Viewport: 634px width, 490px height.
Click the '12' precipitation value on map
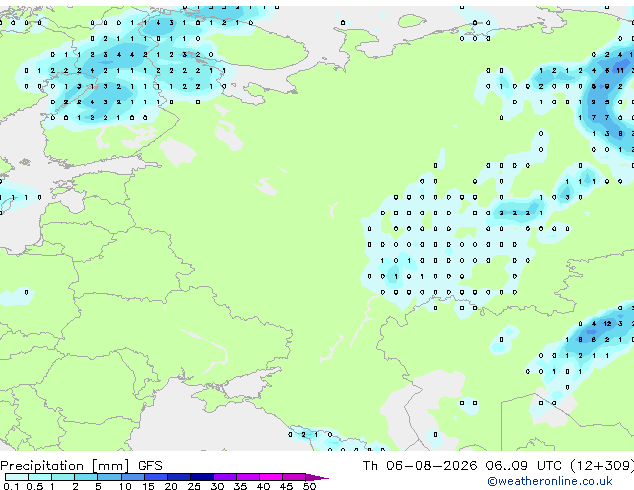click(607, 323)
